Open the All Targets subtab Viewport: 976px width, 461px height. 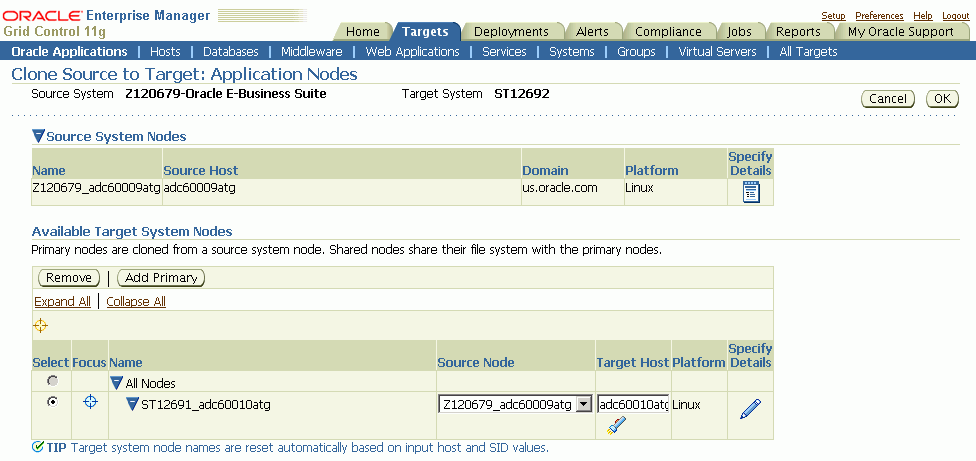809,52
